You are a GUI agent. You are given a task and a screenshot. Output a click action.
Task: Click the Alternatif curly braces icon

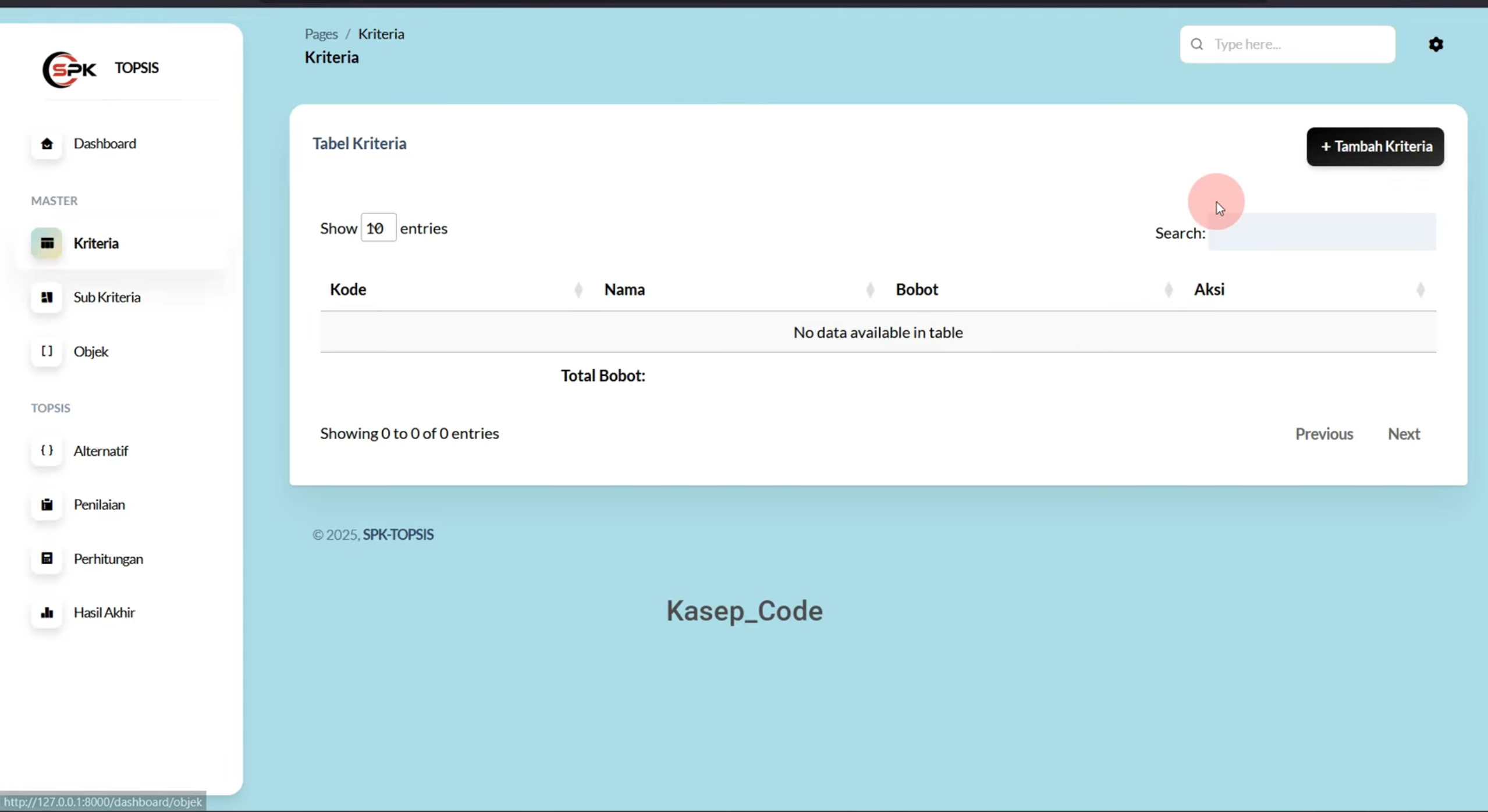click(47, 451)
